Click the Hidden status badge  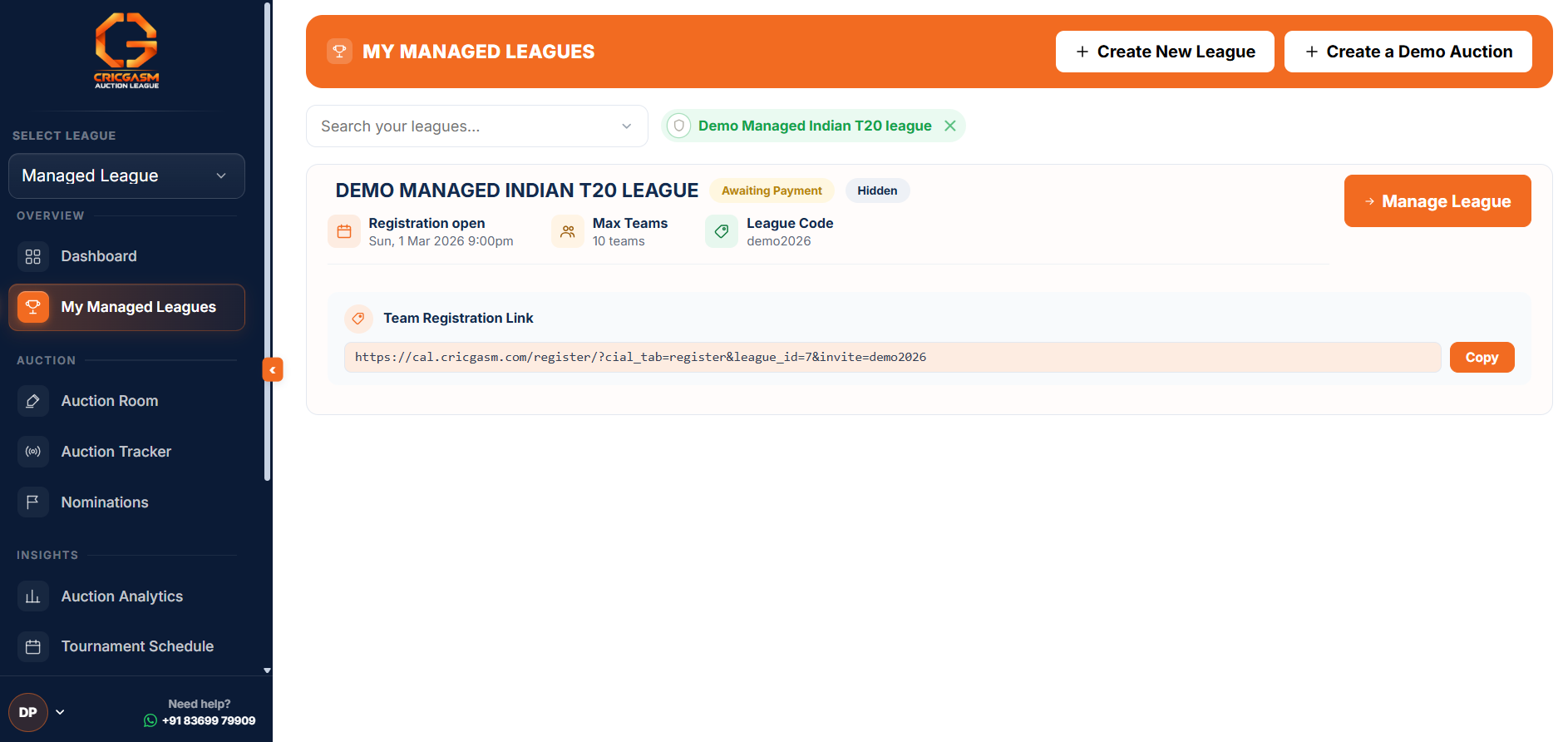click(877, 190)
